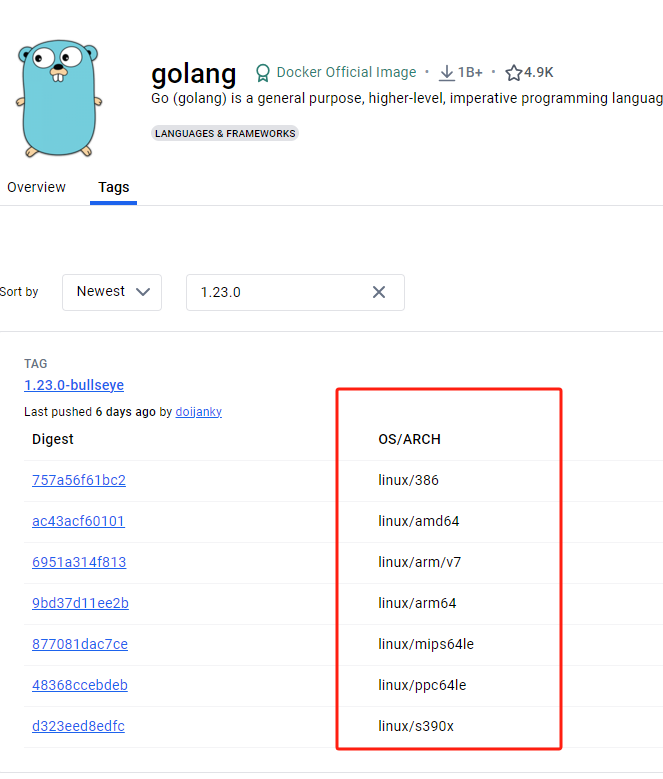Click the star rating icon
The image size is (663, 779).
click(514, 73)
